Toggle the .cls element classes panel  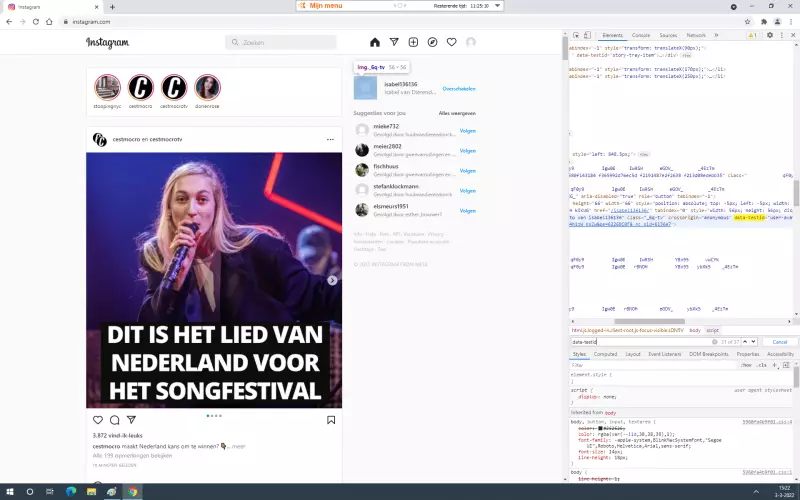coord(762,365)
